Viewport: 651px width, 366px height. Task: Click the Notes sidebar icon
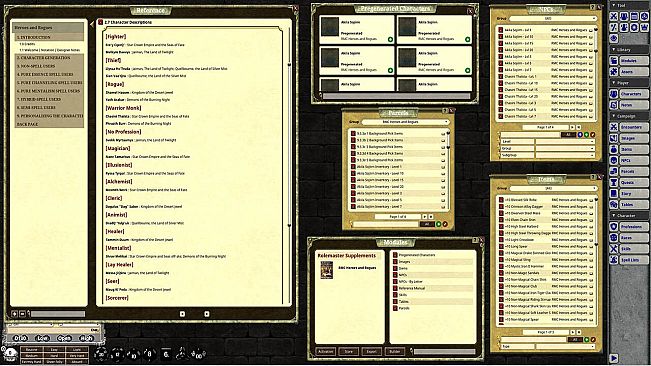coord(614,105)
